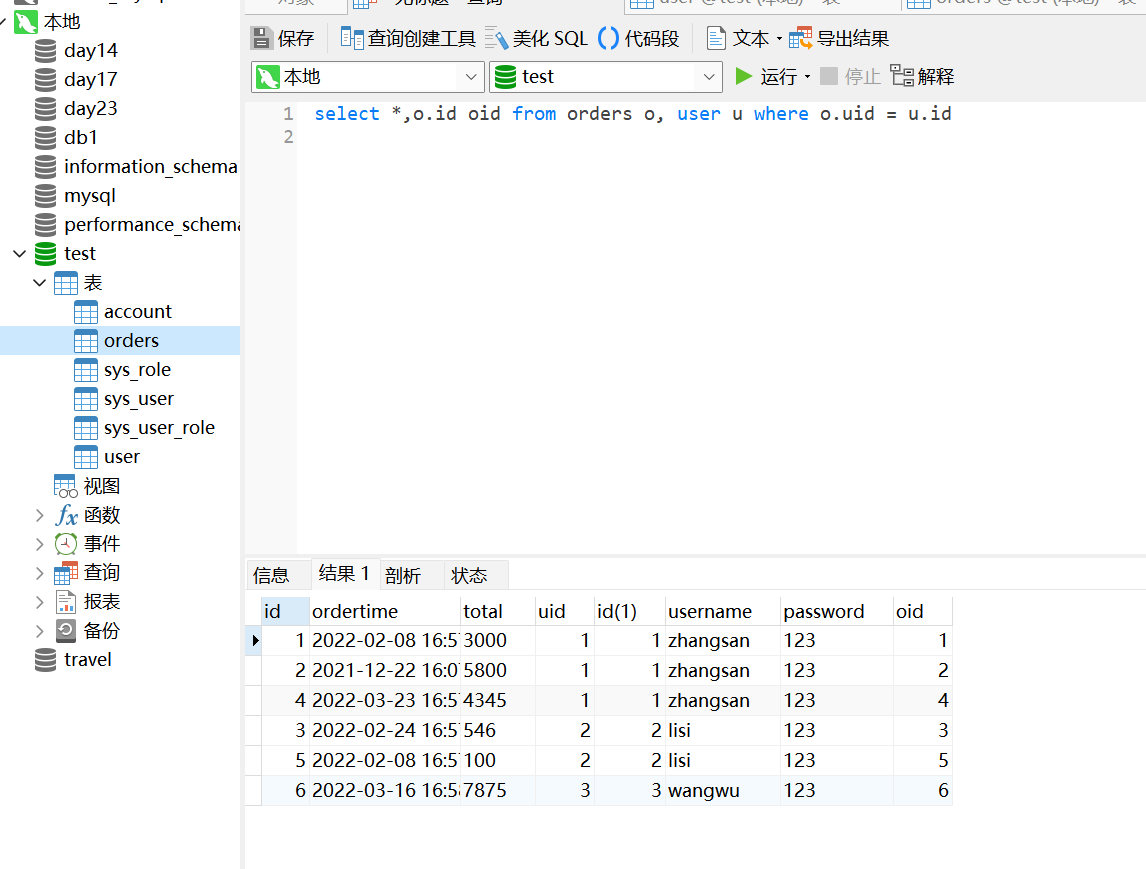This screenshot has height=869, width=1146.
Task: Select ordertime cell 2021-12-22
Action: 384,671
